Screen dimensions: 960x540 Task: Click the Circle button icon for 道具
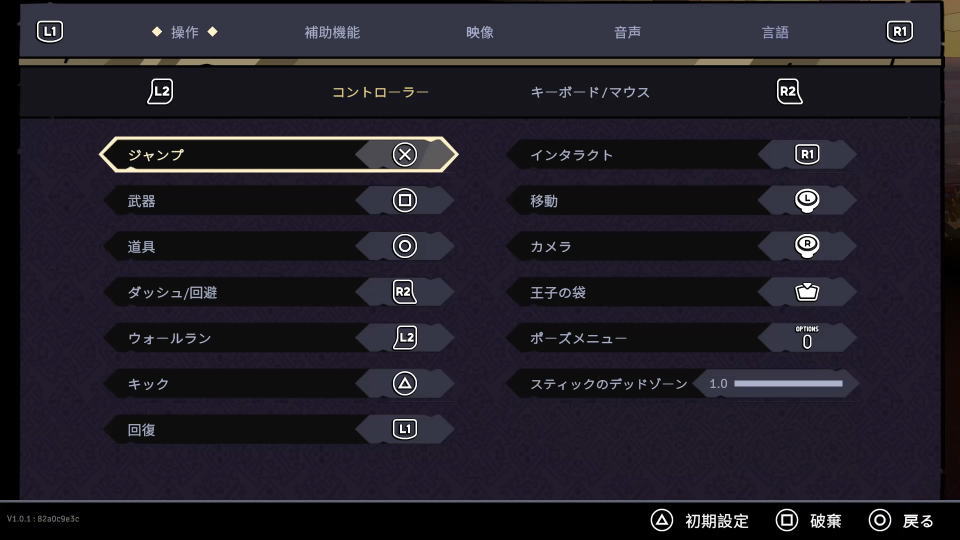point(405,246)
